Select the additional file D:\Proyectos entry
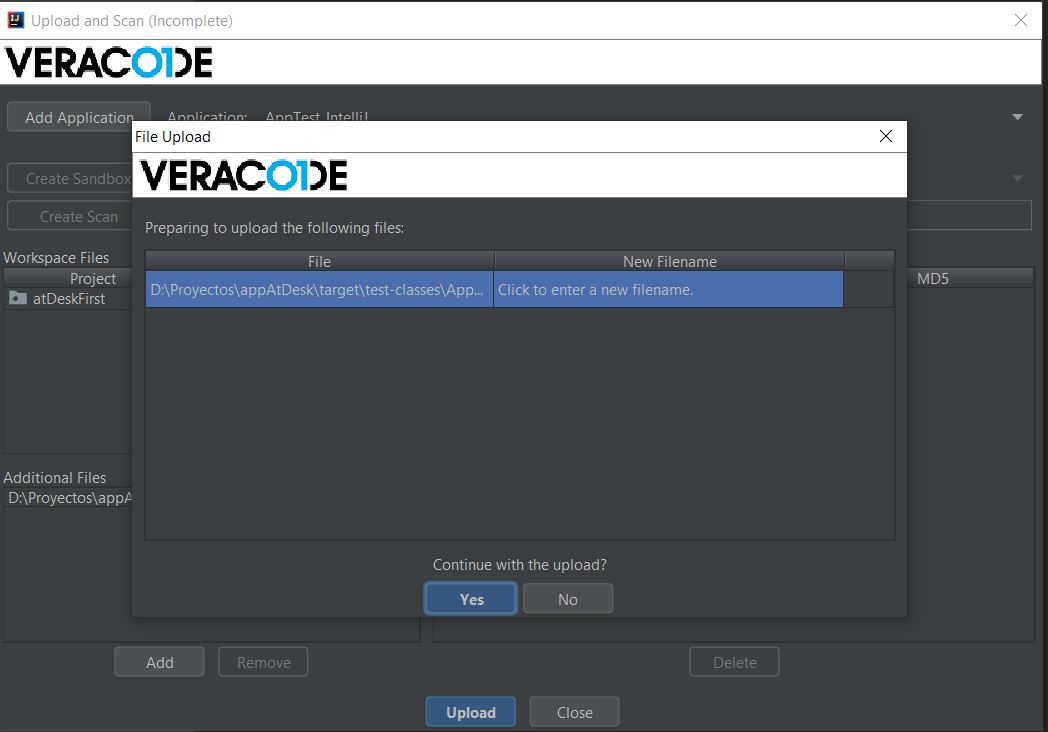1048x732 pixels. pyautogui.click(x=70, y=498)
